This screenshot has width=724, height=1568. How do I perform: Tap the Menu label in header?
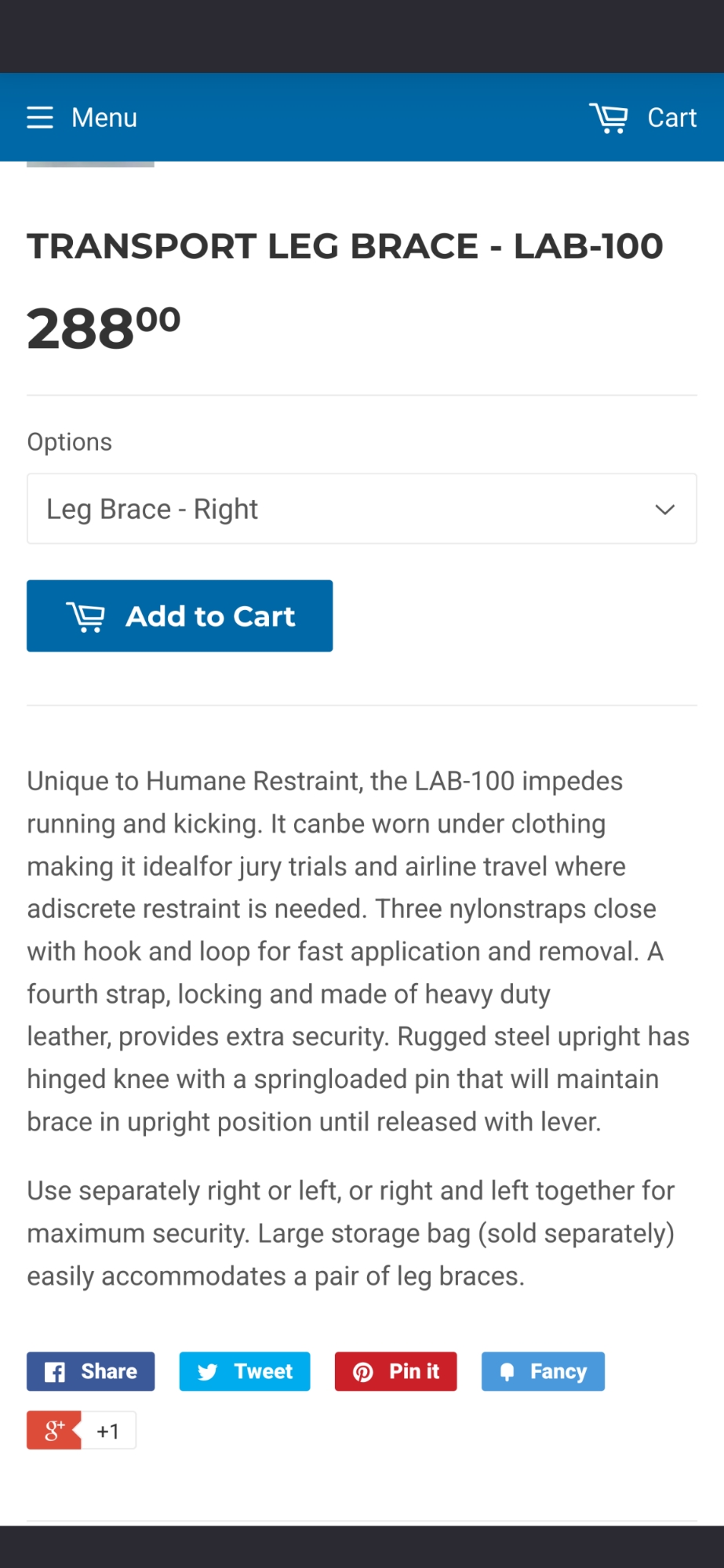tap(104, 118)
